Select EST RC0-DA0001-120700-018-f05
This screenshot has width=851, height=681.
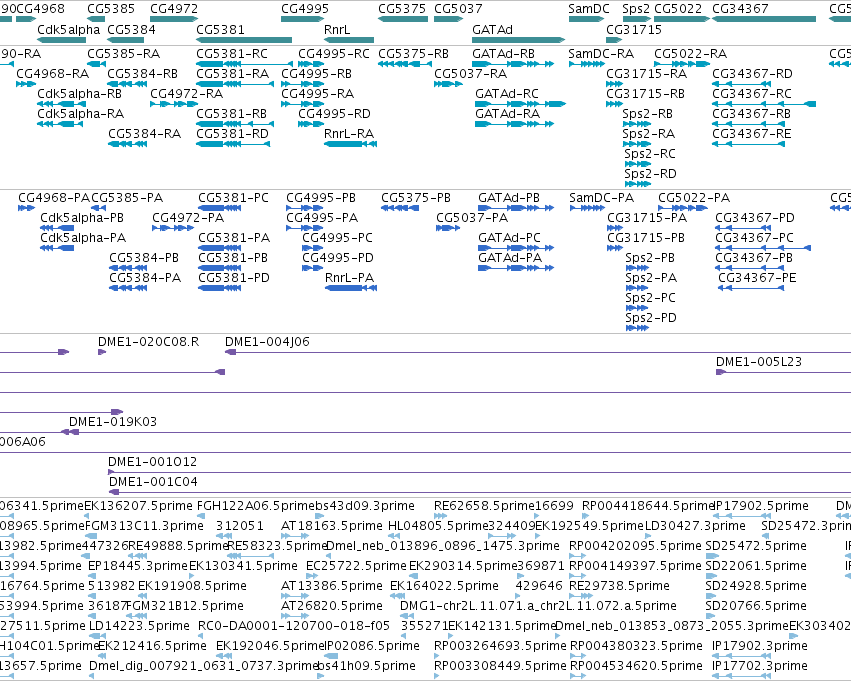tap(294, 627)
